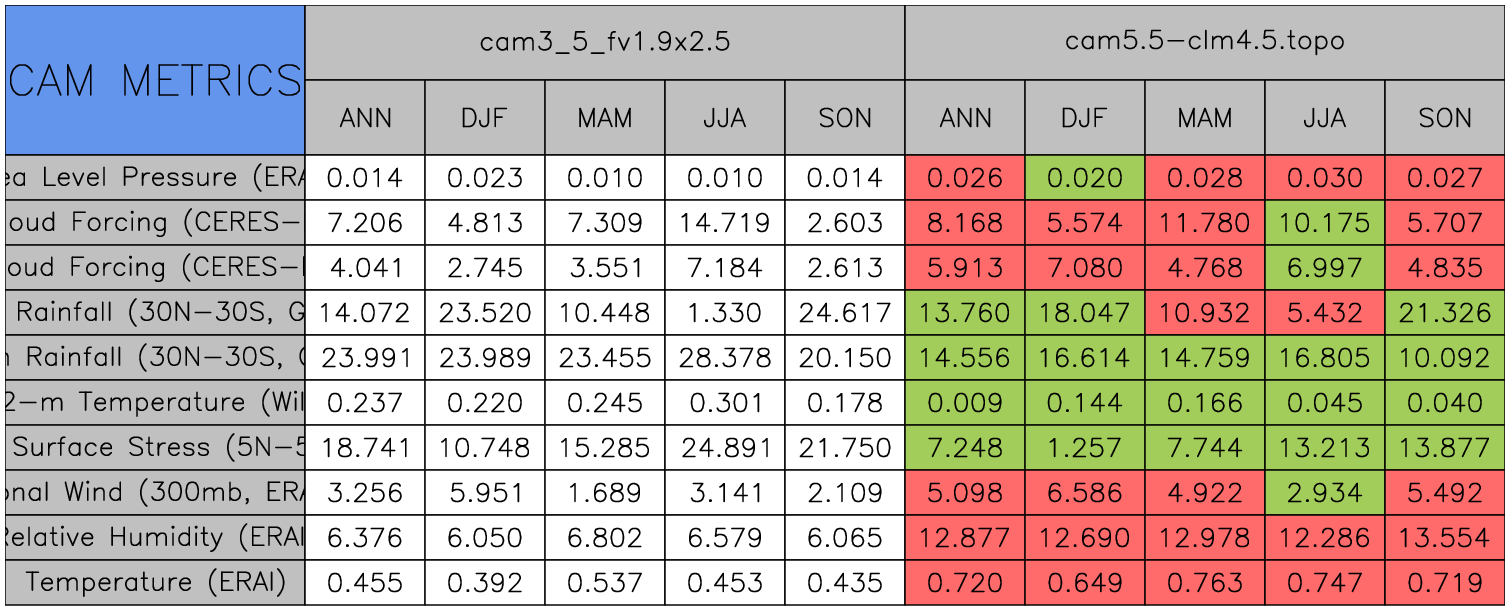The height and width of the screenshot is (611, 1510).
Task: Click the 300mb Wind row label
Action: pos(155,492)
